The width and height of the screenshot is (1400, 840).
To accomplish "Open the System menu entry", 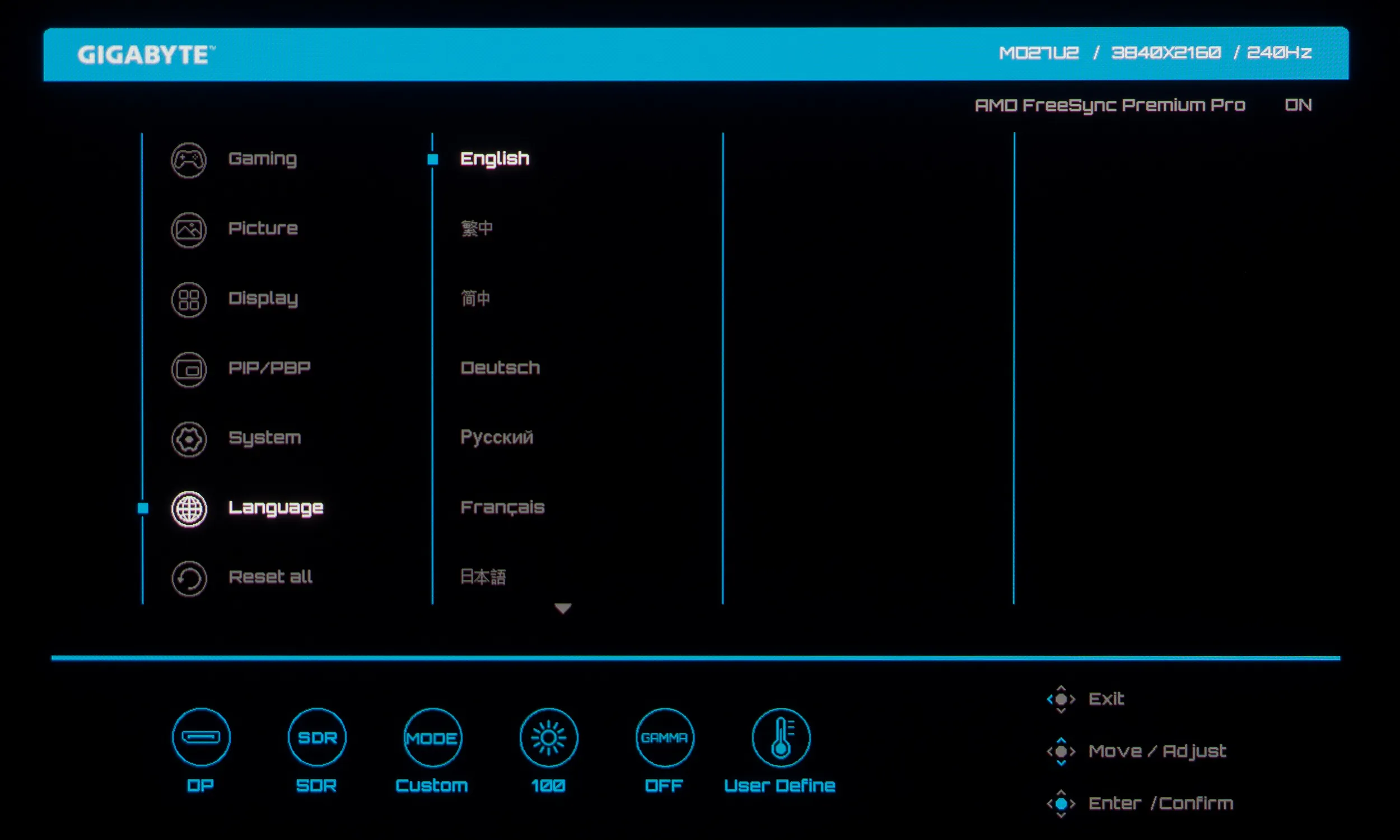I will point(264,438).
